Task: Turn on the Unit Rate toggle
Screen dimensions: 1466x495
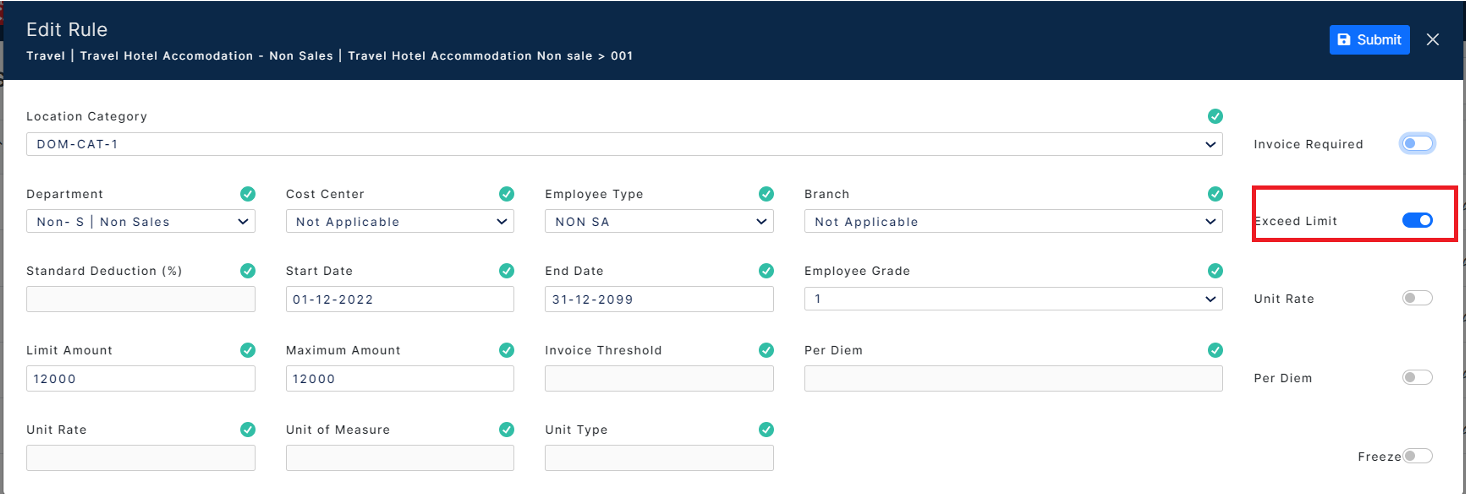Action: [1417, 298]
